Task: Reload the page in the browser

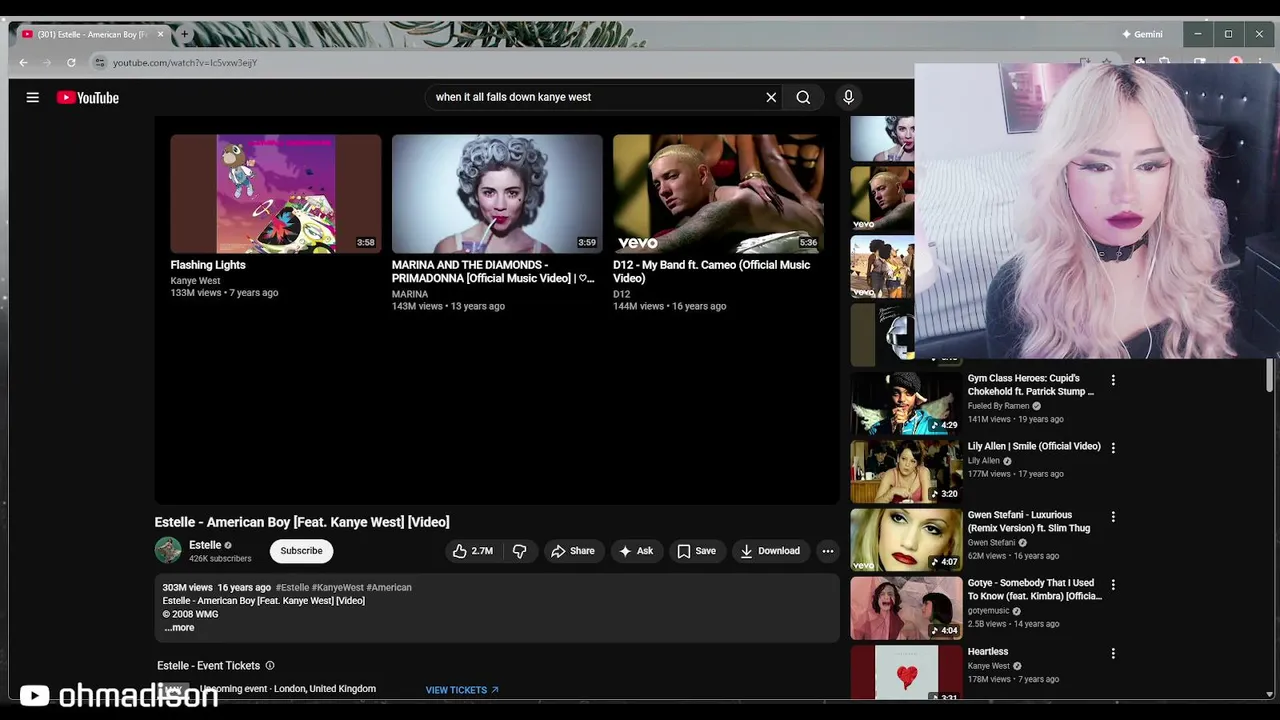Action: (71, 62)
